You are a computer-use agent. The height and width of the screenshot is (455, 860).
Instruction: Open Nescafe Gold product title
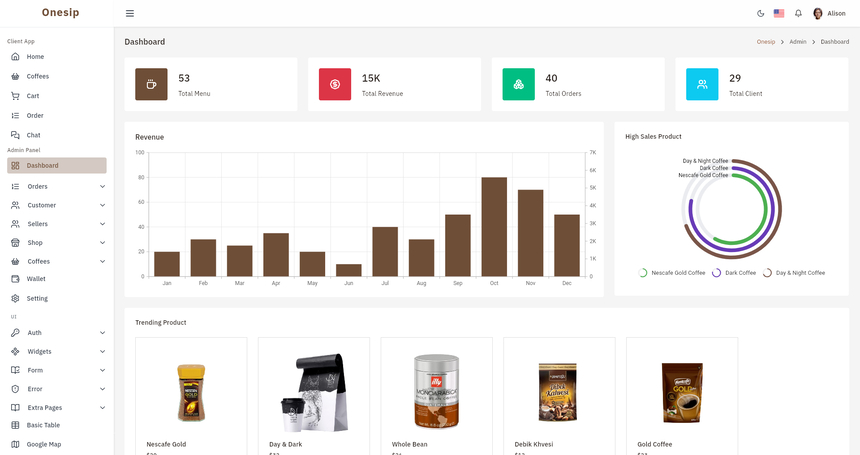coord(166,444)
